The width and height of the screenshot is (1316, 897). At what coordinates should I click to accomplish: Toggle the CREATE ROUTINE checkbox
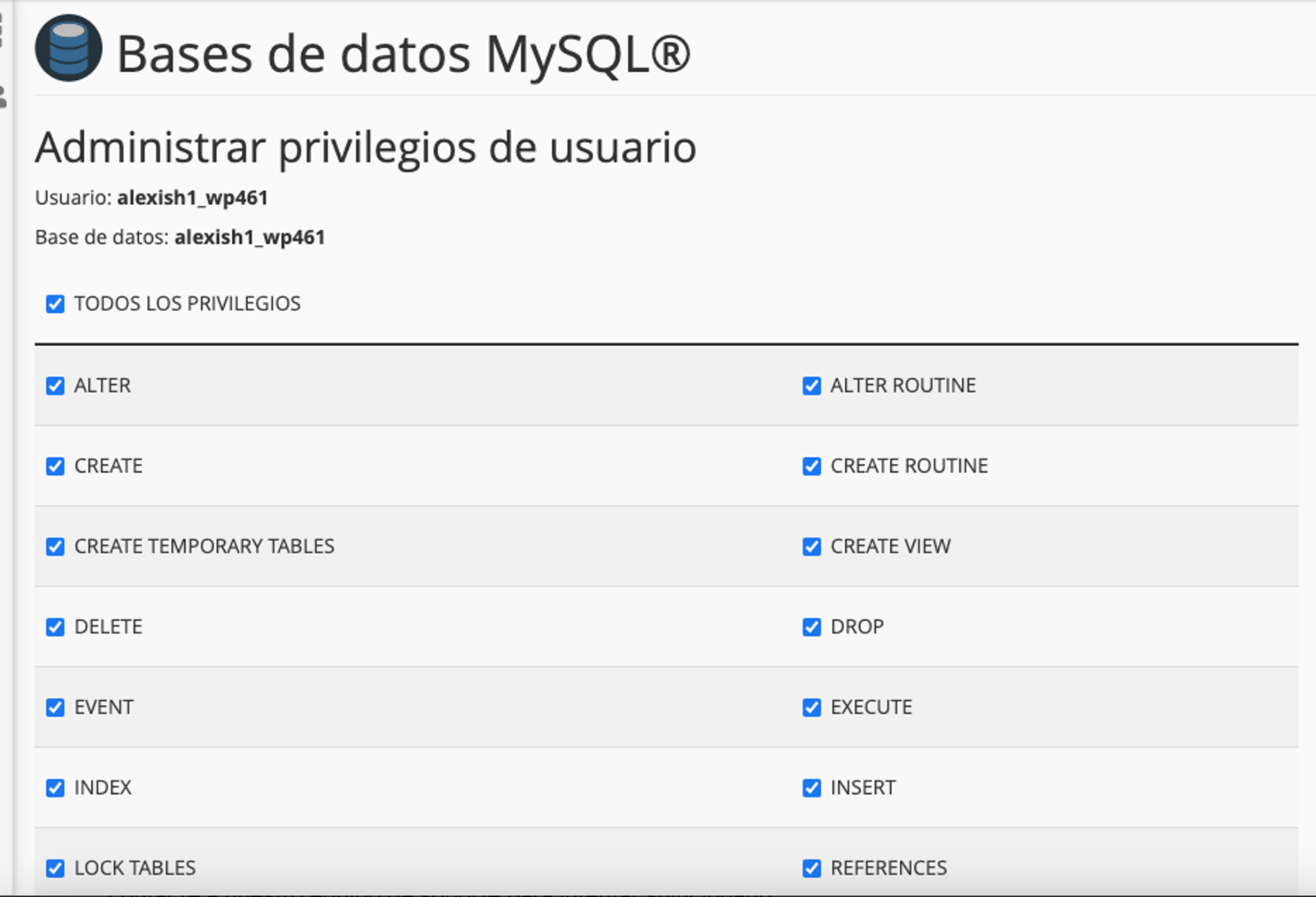(812, 466)
